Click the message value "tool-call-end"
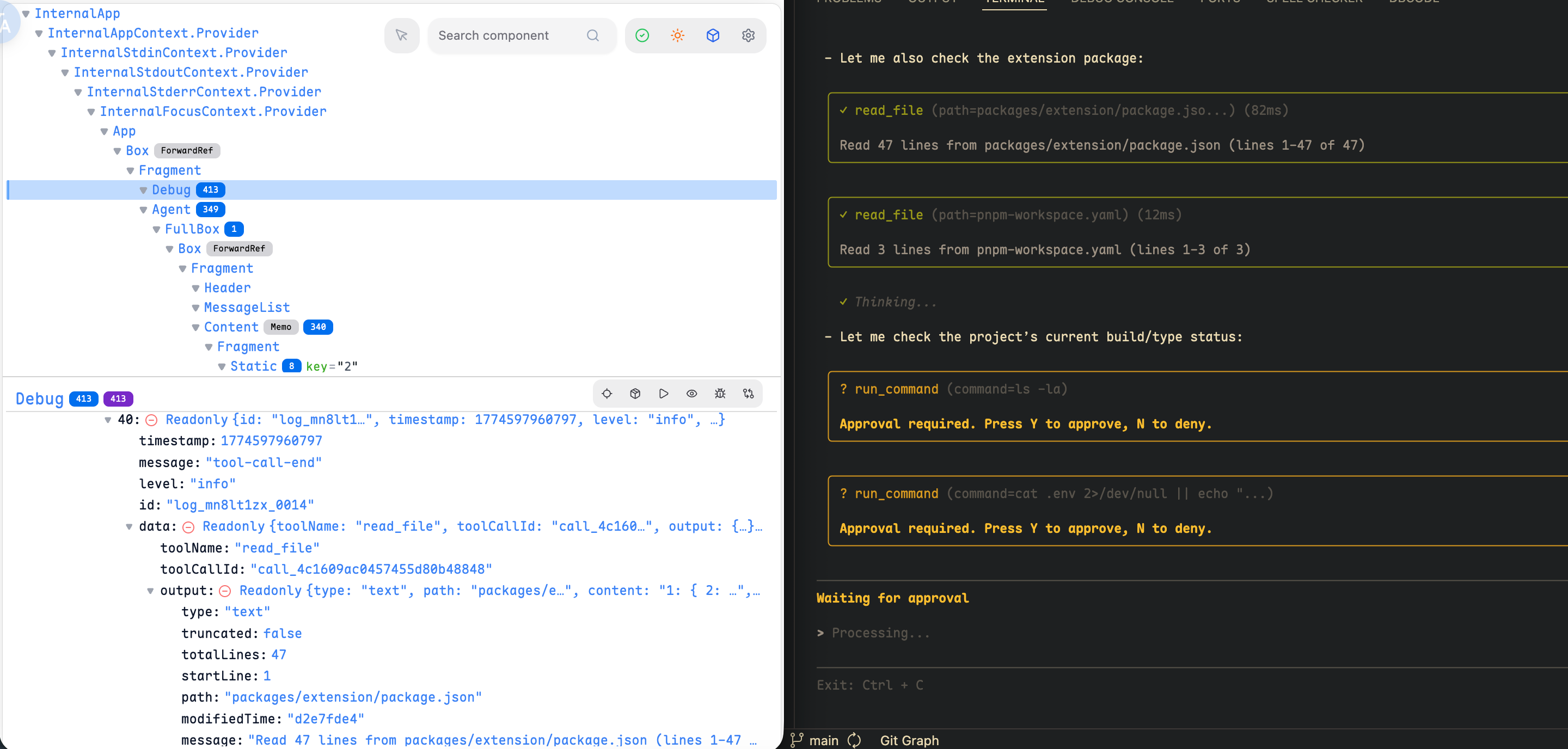1568x749 pixels. tap(264, 463)
